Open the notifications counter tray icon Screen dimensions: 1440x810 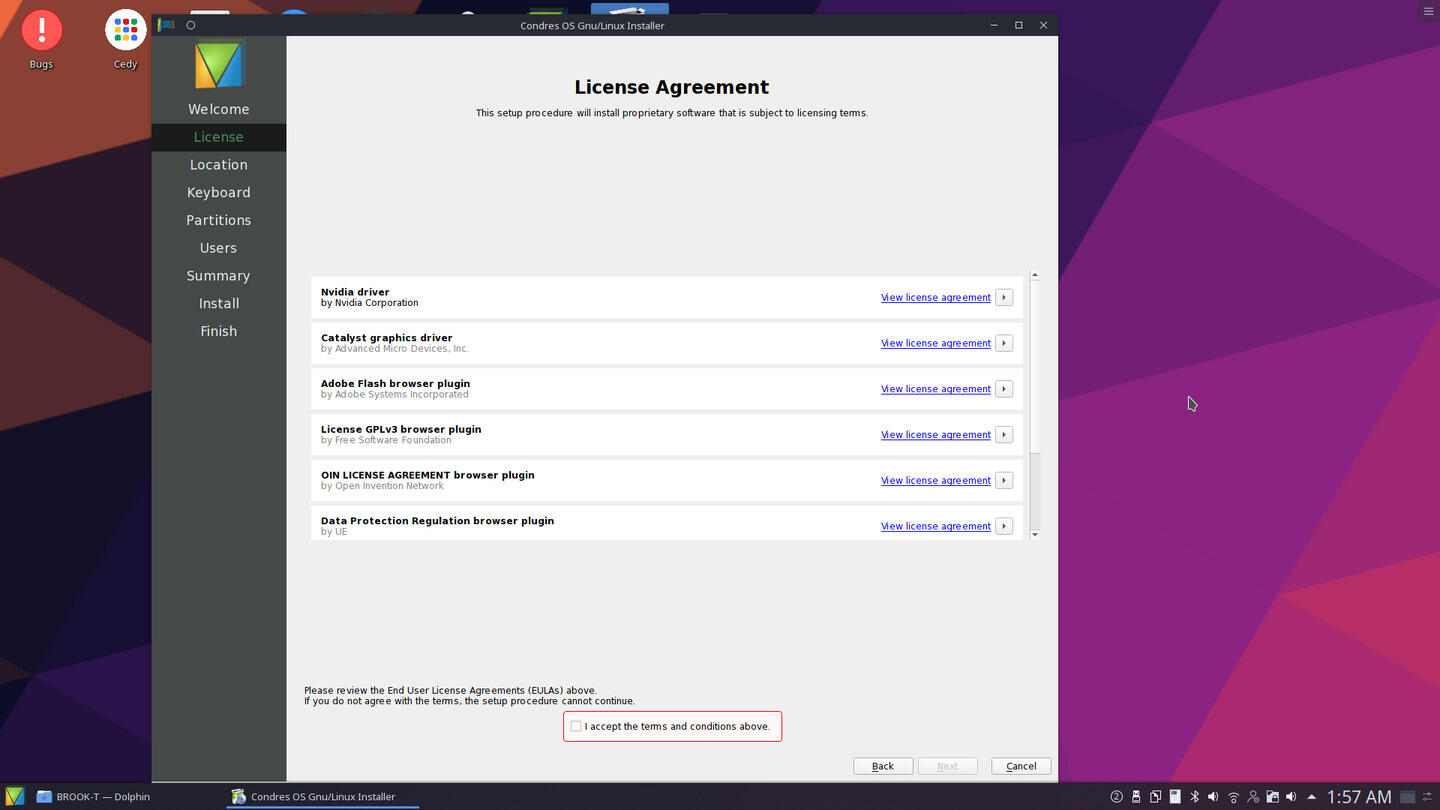click(x=1117, y=797)
